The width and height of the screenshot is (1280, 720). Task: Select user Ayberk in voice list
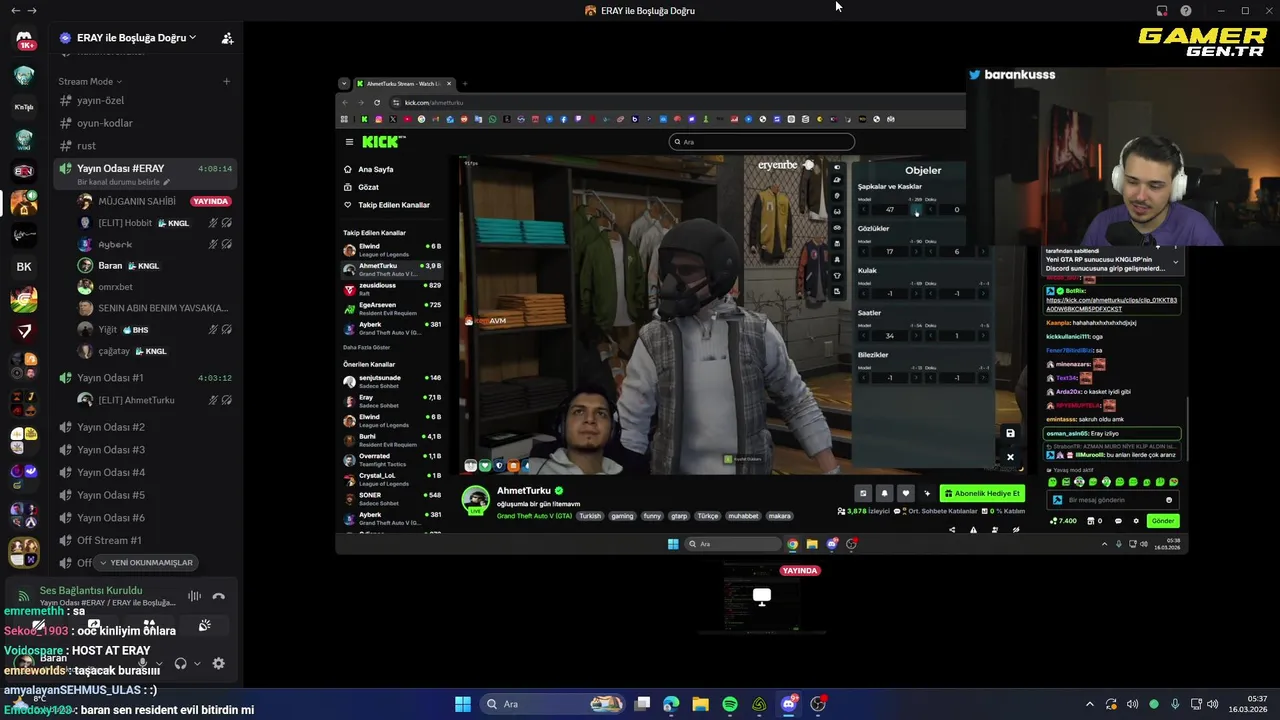tap(155, 244)
